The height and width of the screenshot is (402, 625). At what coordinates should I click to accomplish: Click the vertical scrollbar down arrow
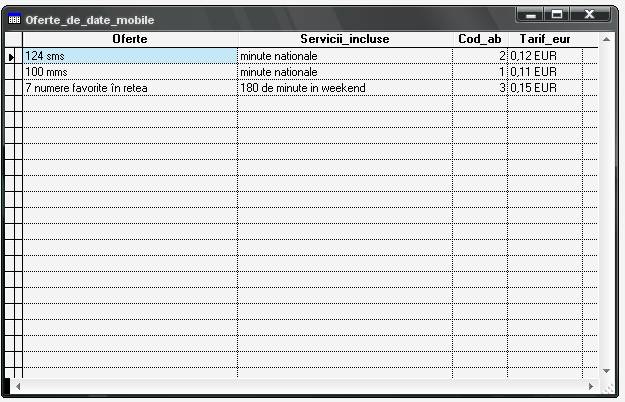pos(605,371)
